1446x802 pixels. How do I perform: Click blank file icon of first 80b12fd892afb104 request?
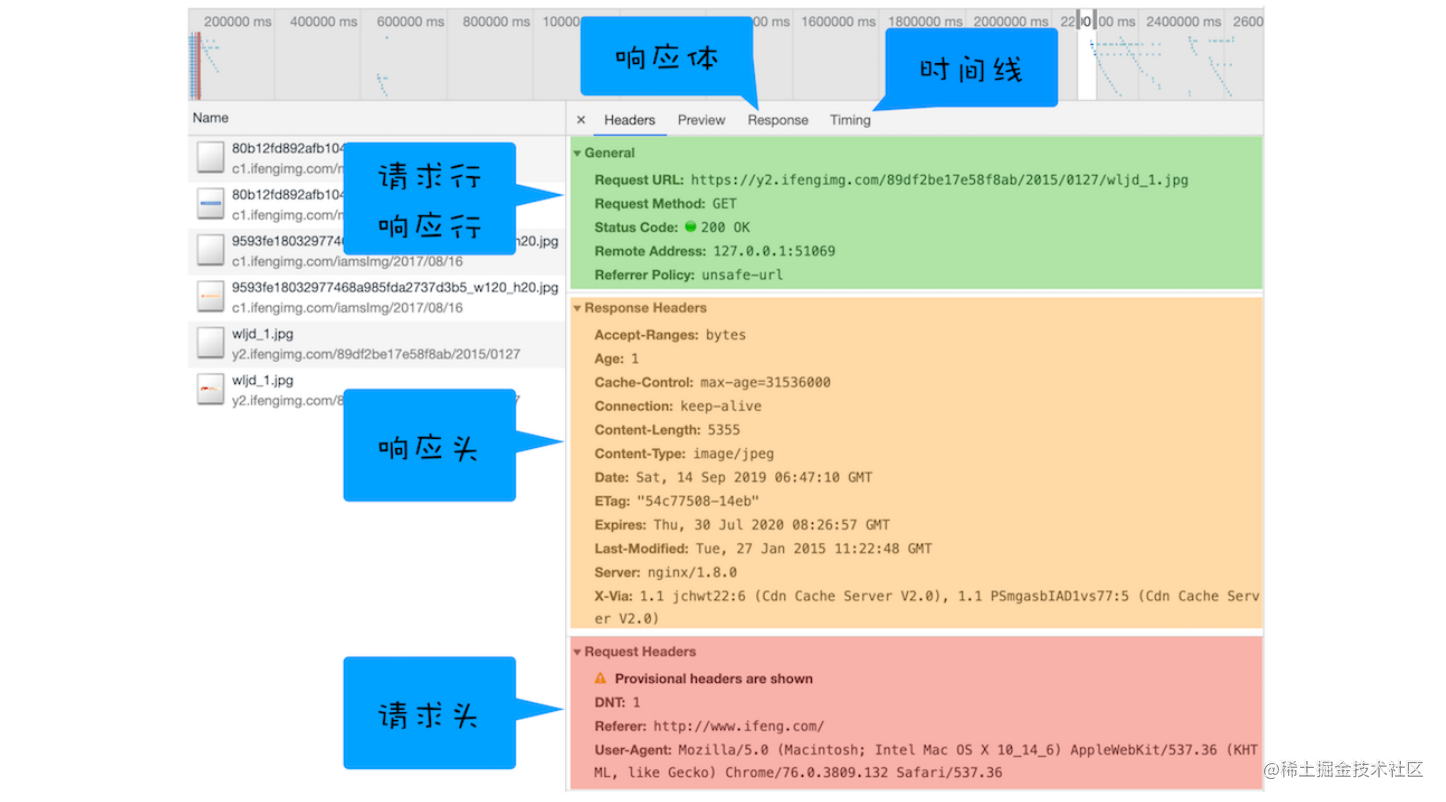[210, 158]
